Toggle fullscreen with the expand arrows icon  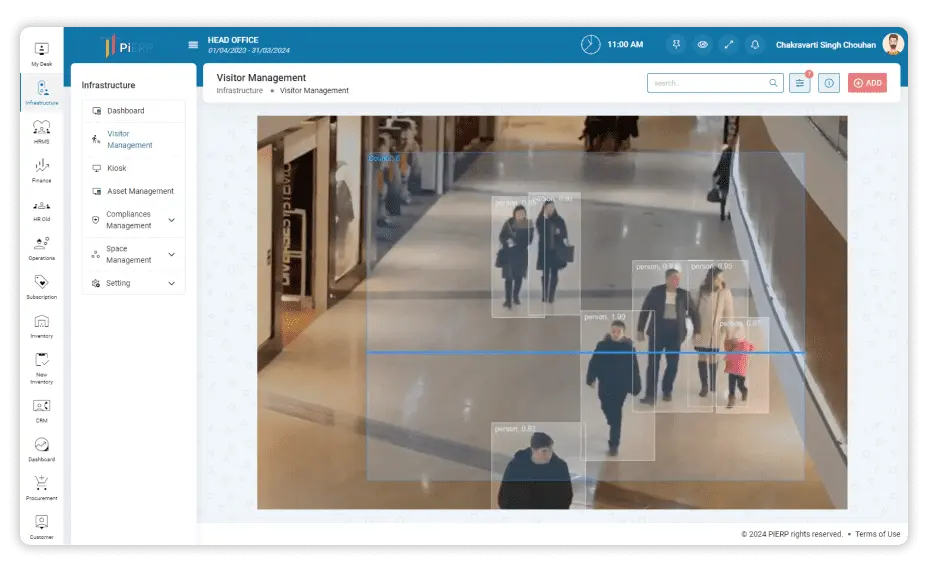coord(729,45)
